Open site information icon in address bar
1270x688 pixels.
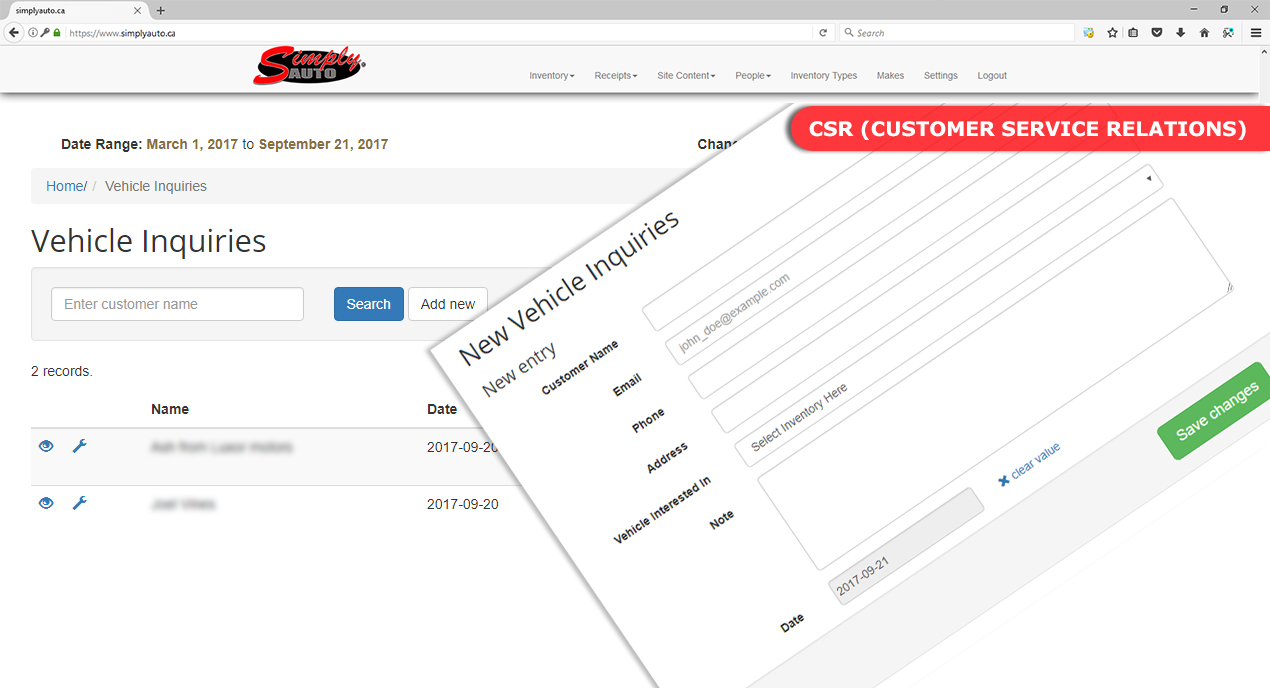[x=33, y=32]
